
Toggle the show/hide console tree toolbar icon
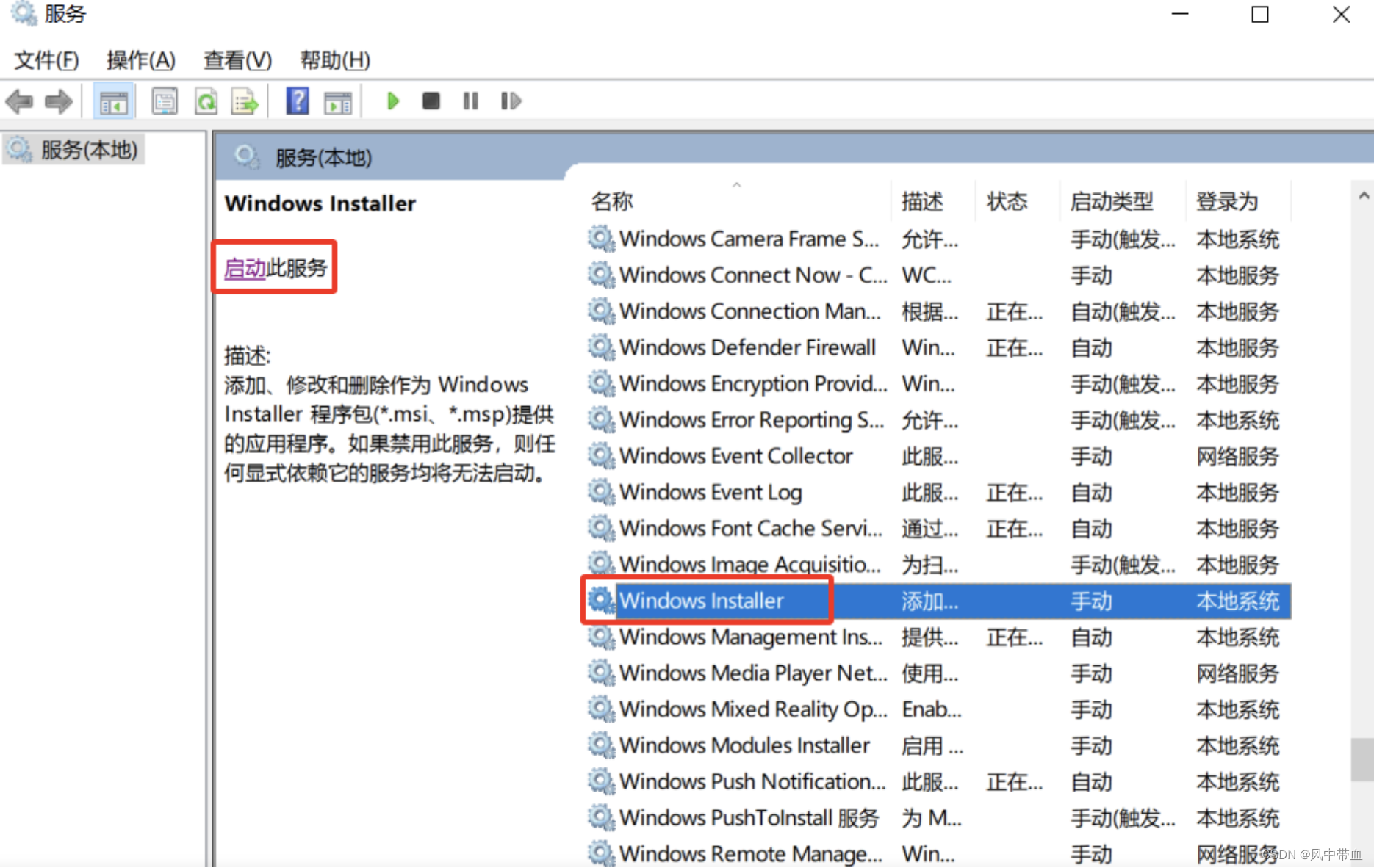click(x=114, y=101)
